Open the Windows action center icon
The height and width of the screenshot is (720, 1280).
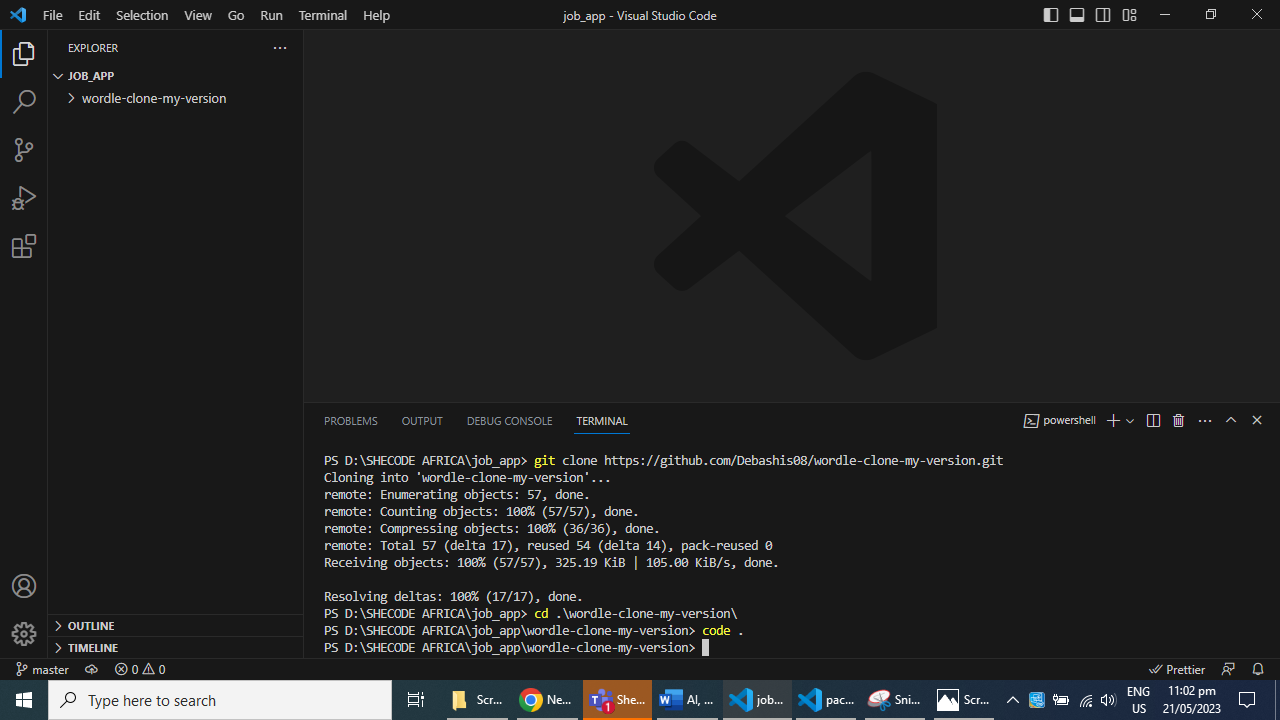click(x=1247, y=700)
